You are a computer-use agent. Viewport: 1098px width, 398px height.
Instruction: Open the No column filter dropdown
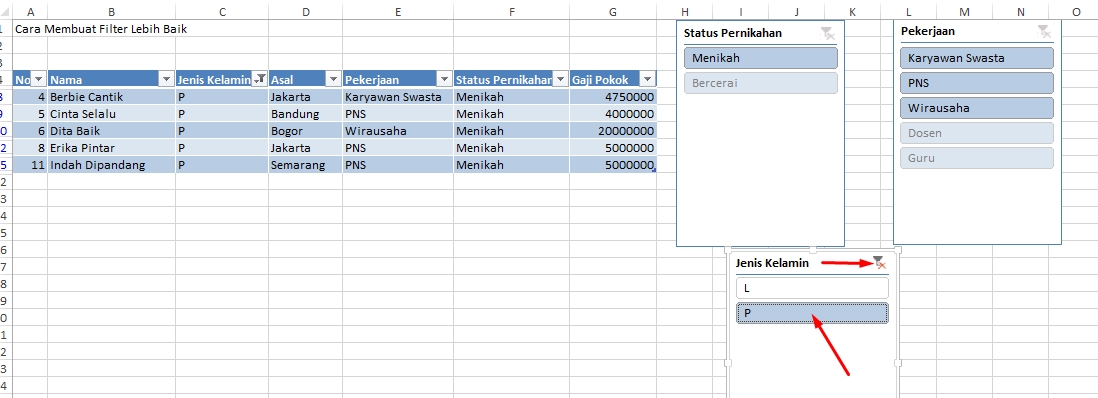[x=39, y=79]
